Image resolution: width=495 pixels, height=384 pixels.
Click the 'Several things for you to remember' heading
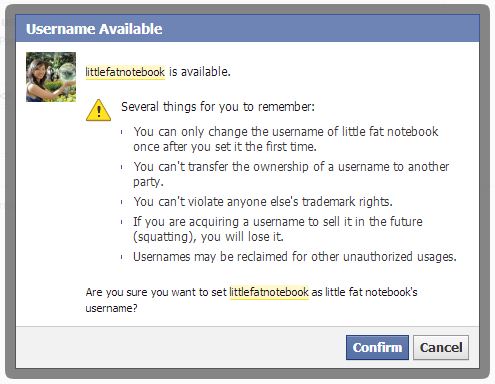click(218, 107)
